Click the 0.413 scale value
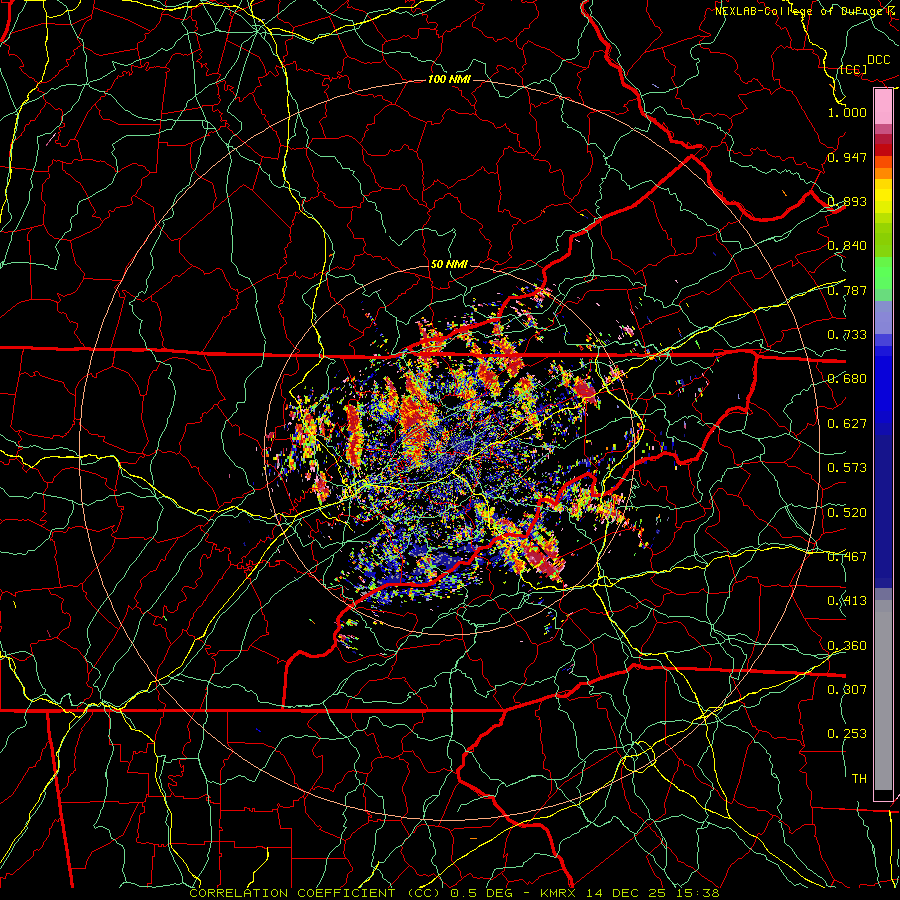Viewport: 900px width, 900px height. (x=847, y=601)
